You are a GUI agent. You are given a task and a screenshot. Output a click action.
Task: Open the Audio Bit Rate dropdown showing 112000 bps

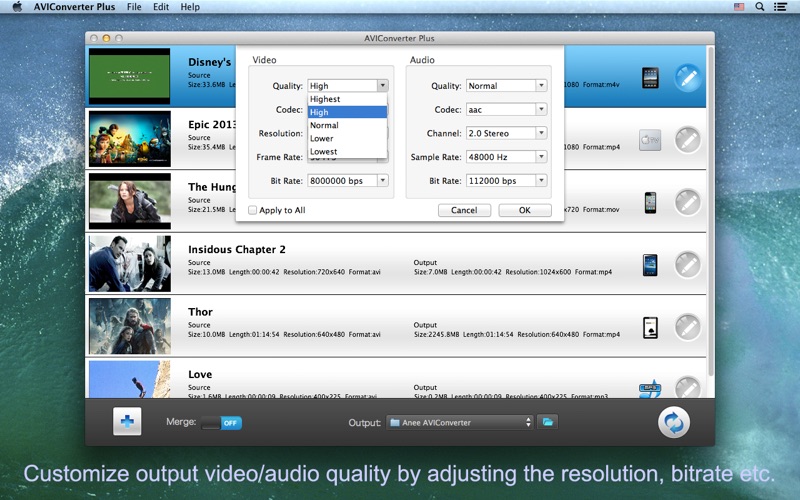506,181
